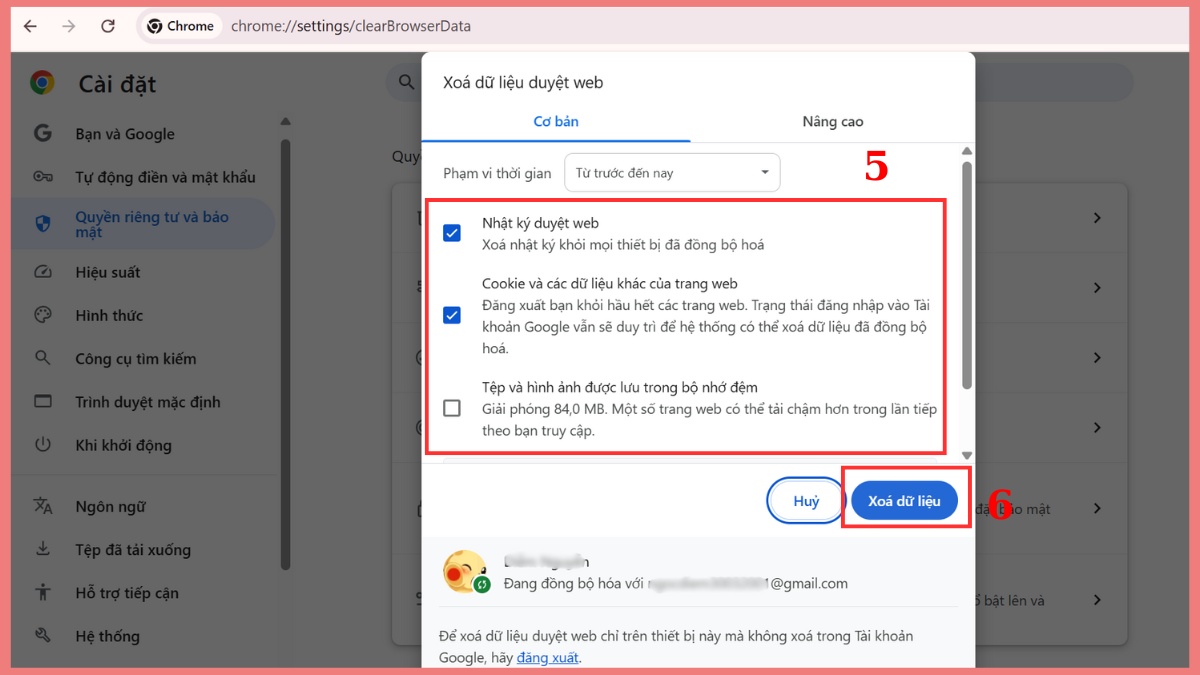The height and width of the screenshot is (675, 1200).
Task: Open Trình duyệt mặc định section
Action: (x=148, y=402)
